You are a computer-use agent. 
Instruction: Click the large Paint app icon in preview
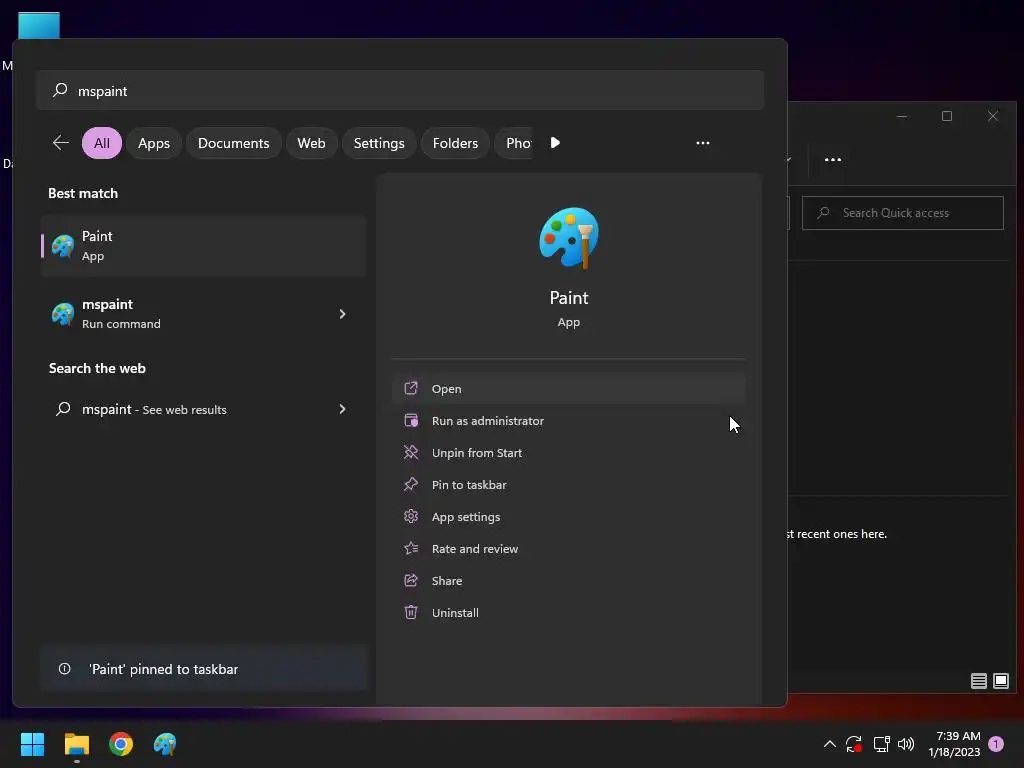pos(569,238)
